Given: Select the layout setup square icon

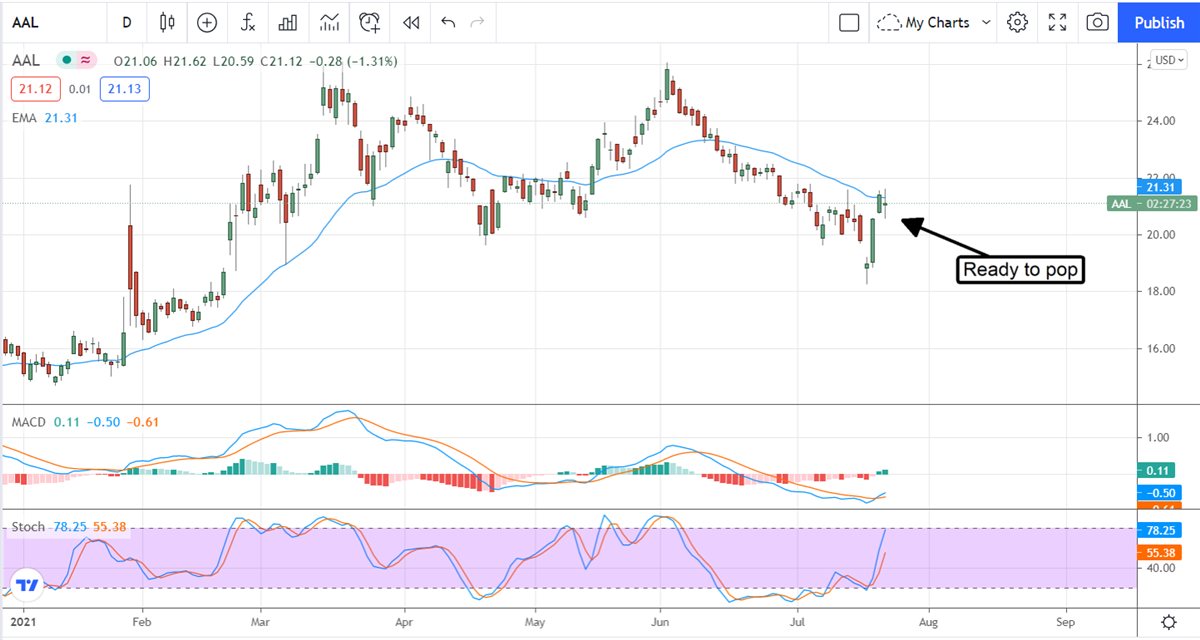Looking at the screenshot, I should click(849, 22).
